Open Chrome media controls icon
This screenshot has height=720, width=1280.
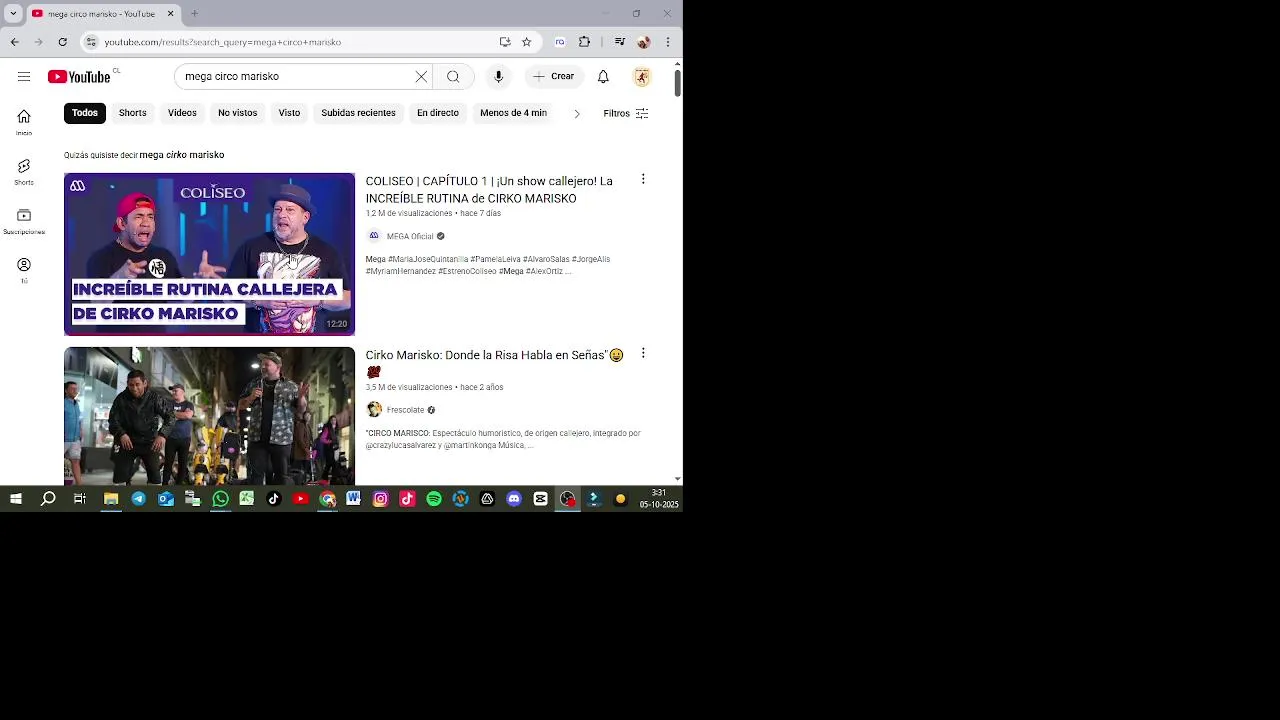pos(620,42)
